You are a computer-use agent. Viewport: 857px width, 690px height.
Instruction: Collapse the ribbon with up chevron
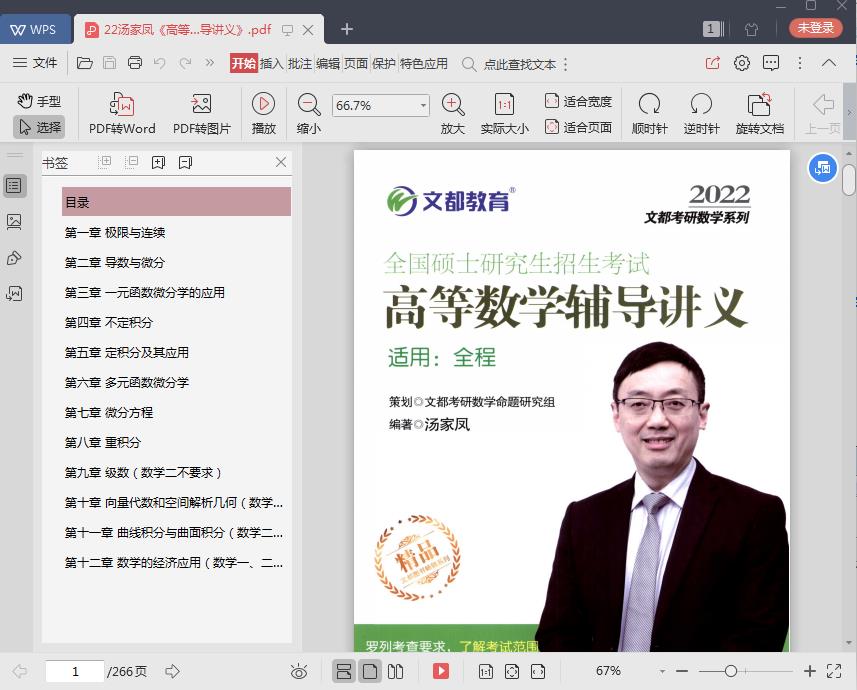829,63
